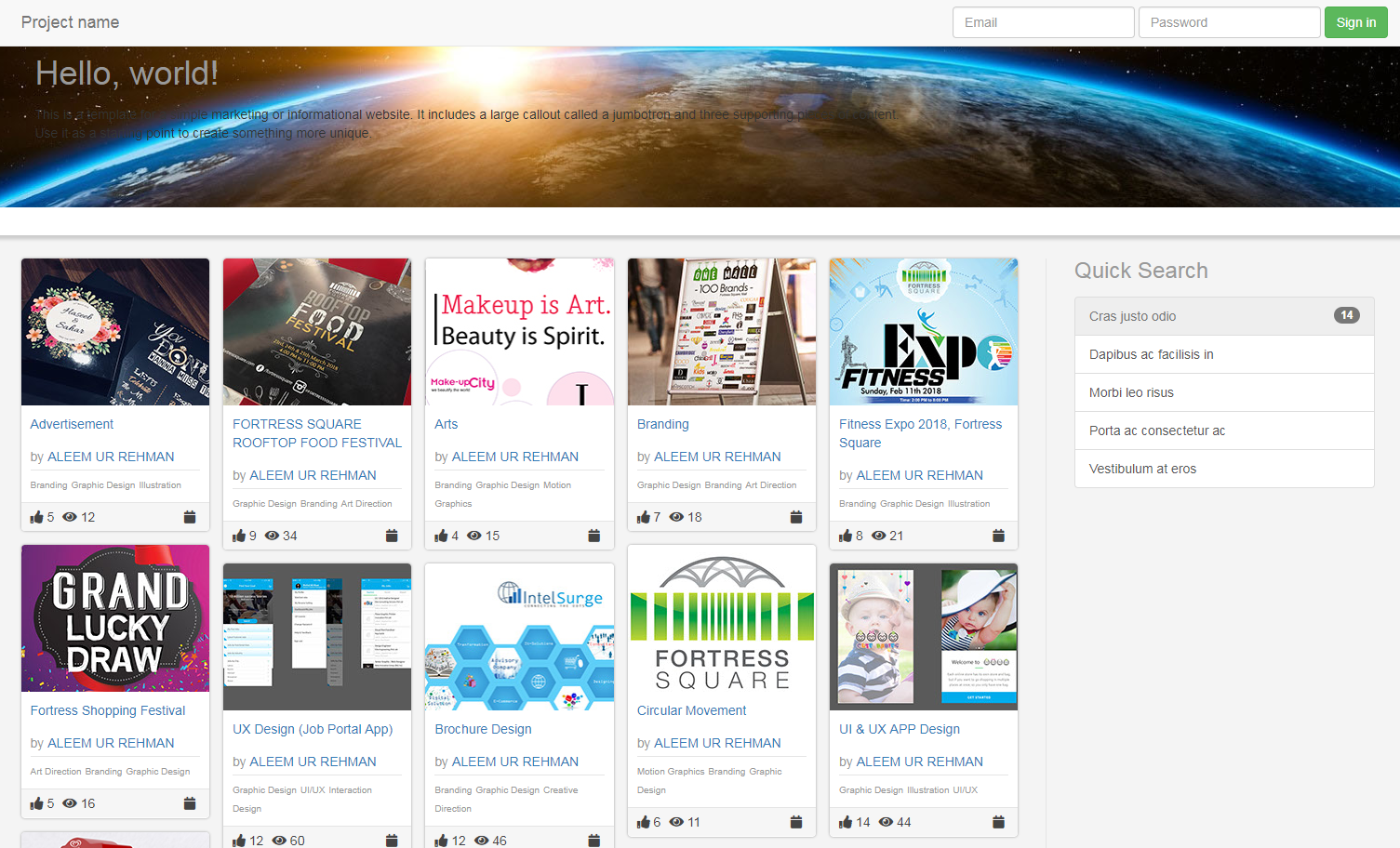The image size is (1400, 848).
Task: Open the Grand Lucky Draw thumbnail image
Action: pyautogui.click(x=114, y=618)
